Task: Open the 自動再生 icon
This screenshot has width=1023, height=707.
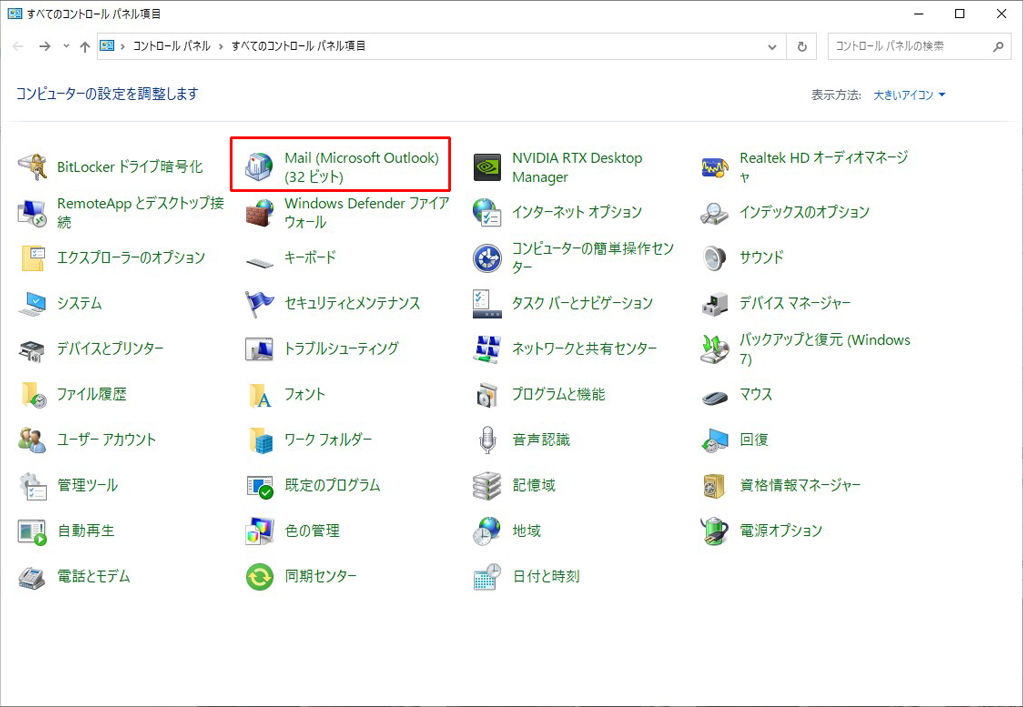Action: pos(32,532)
